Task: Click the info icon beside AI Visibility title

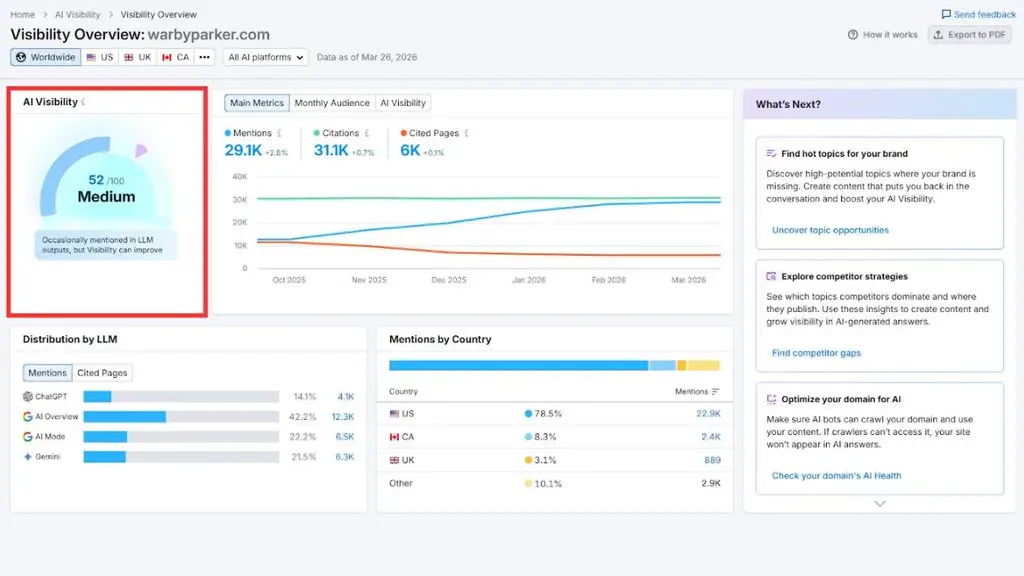Action: [x=84, y=102]
